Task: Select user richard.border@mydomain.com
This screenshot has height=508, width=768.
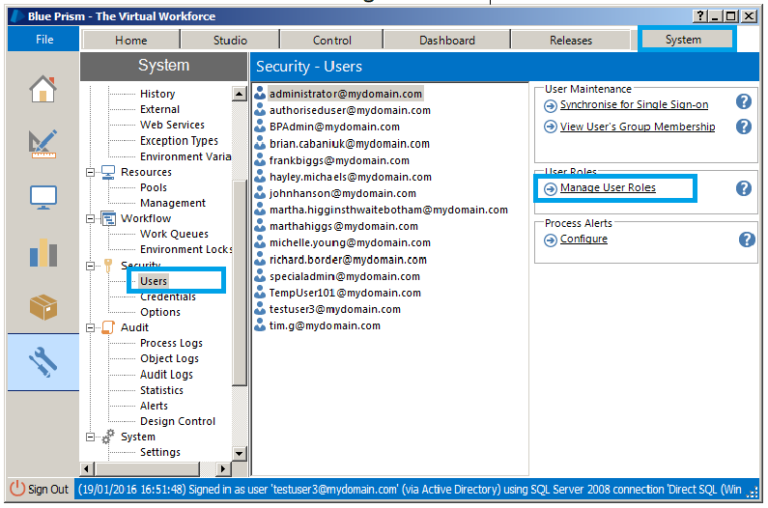Action: pyautogui.click(x=348, y=259)
